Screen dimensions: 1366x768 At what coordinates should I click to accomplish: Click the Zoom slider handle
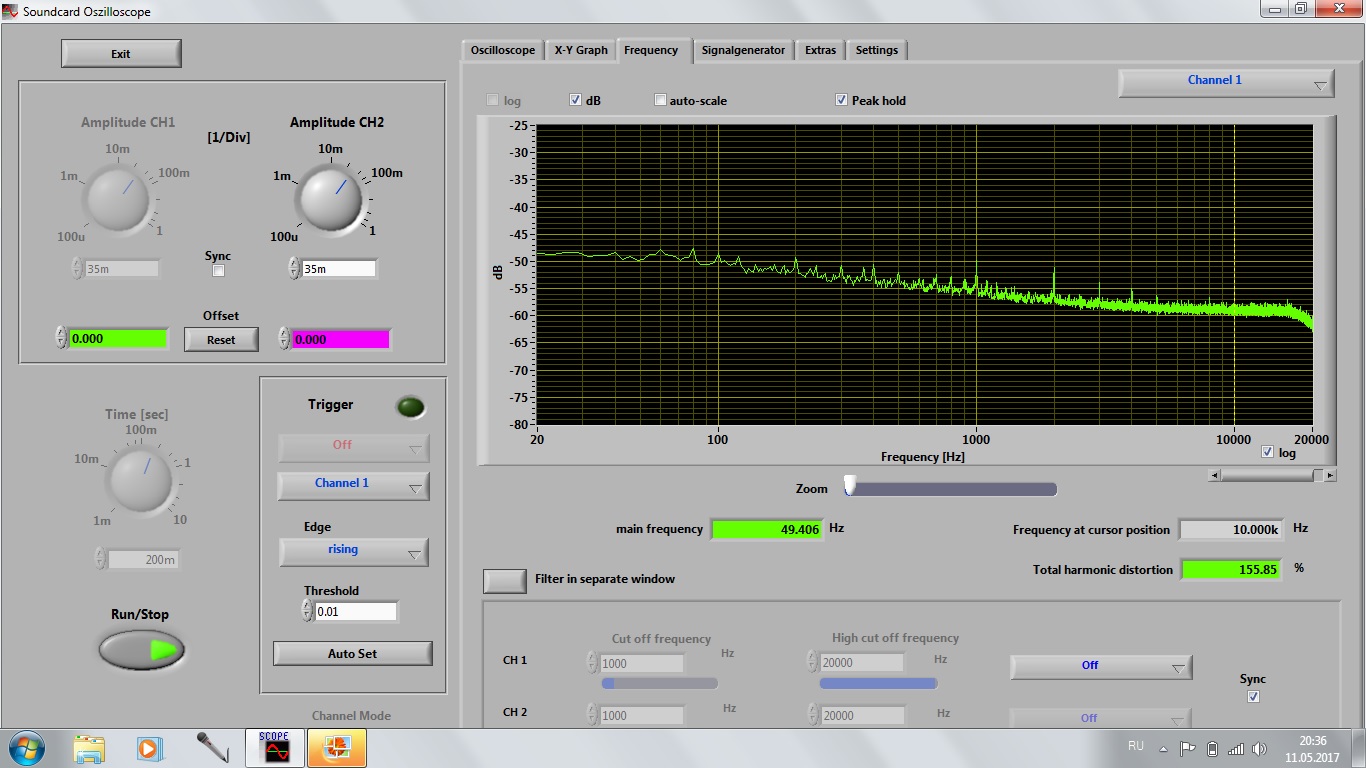[850, 486]
